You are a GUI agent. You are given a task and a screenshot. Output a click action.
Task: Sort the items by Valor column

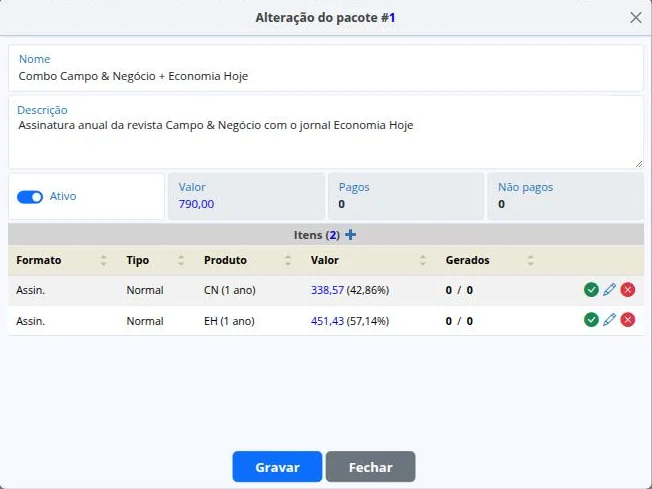(x=423, y=260)
